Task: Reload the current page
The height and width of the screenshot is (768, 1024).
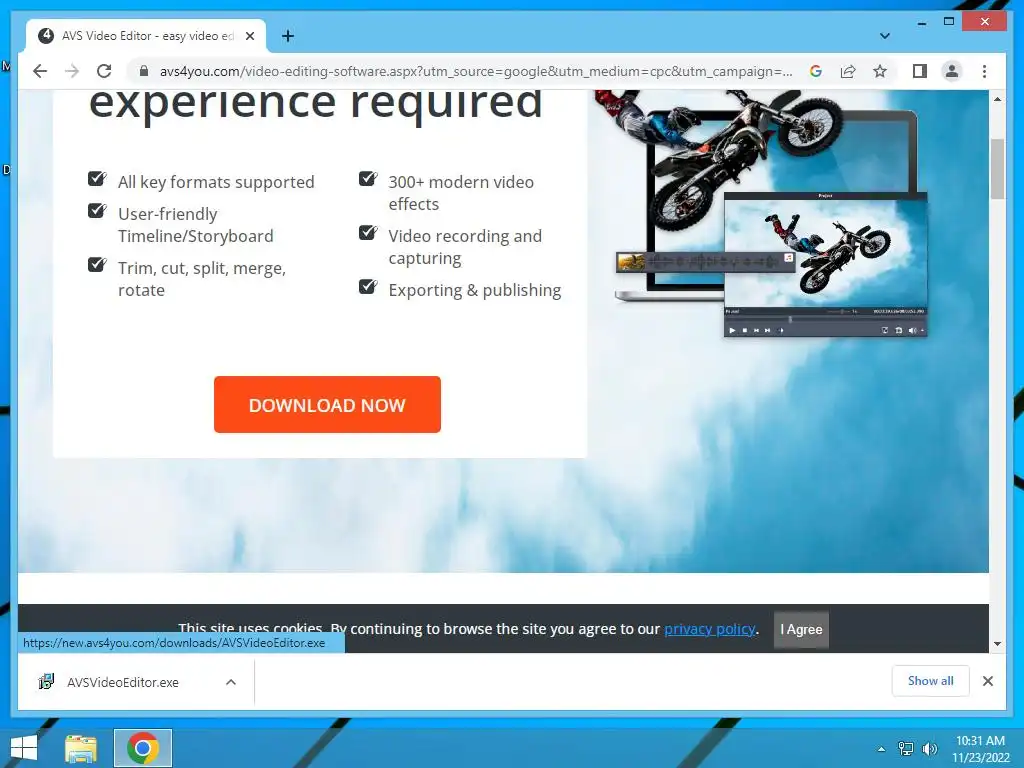Action: point(104,71)
